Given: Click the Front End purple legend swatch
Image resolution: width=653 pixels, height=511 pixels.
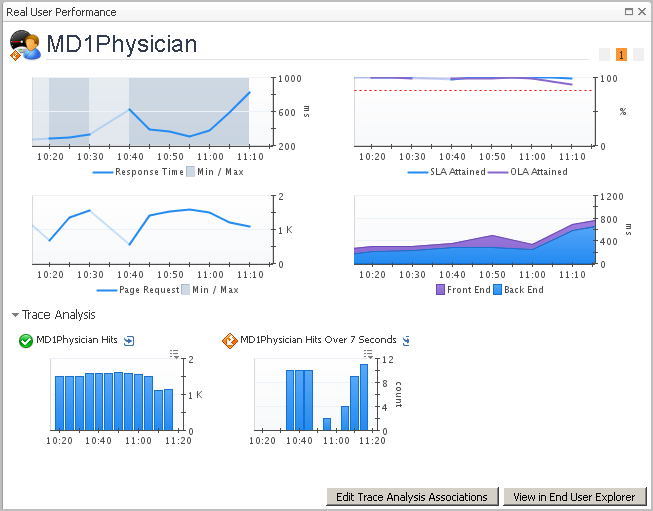Looking at the screenshot, I should [x=440, y=289].
